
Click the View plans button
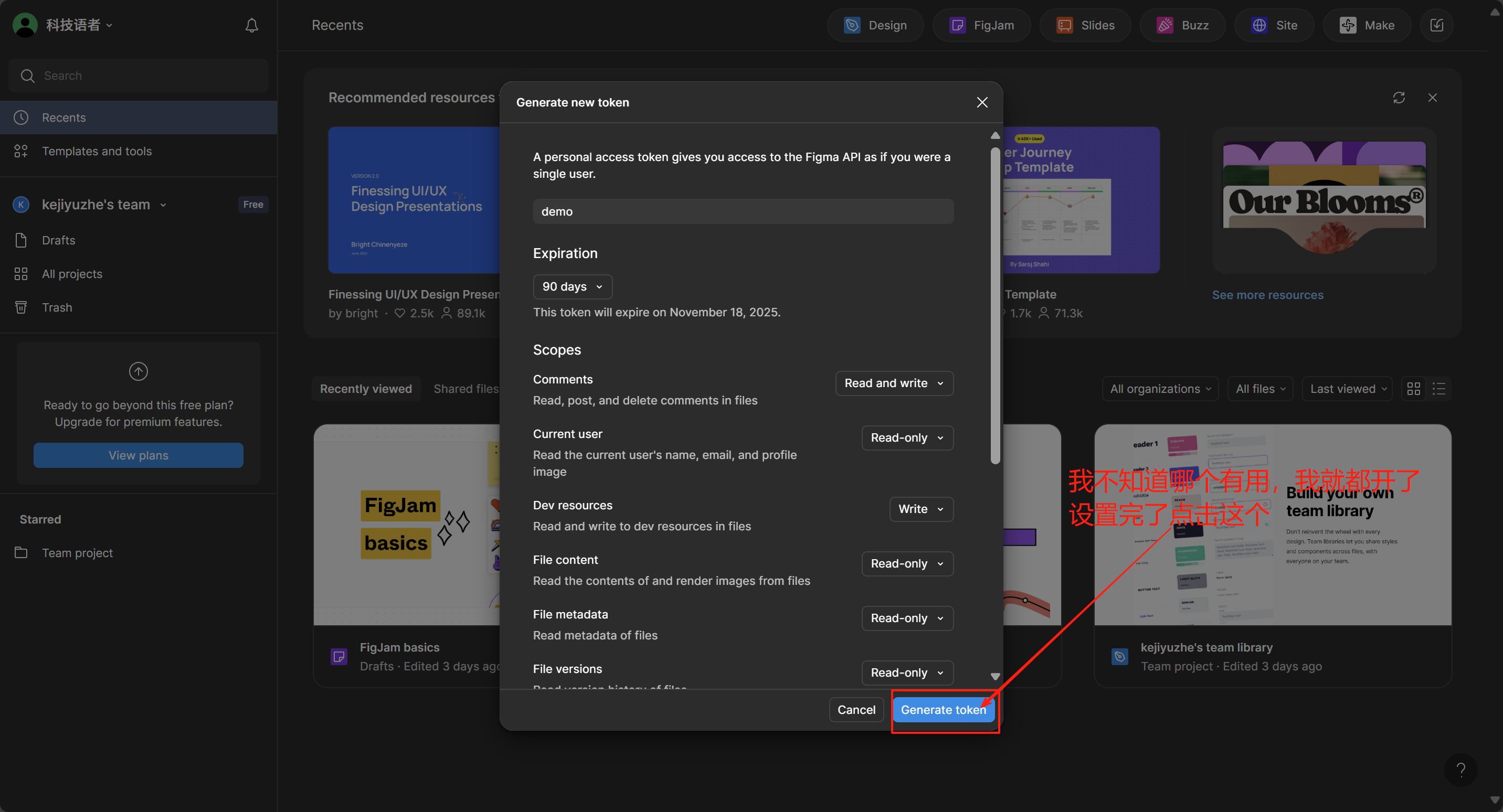(138, 455)
